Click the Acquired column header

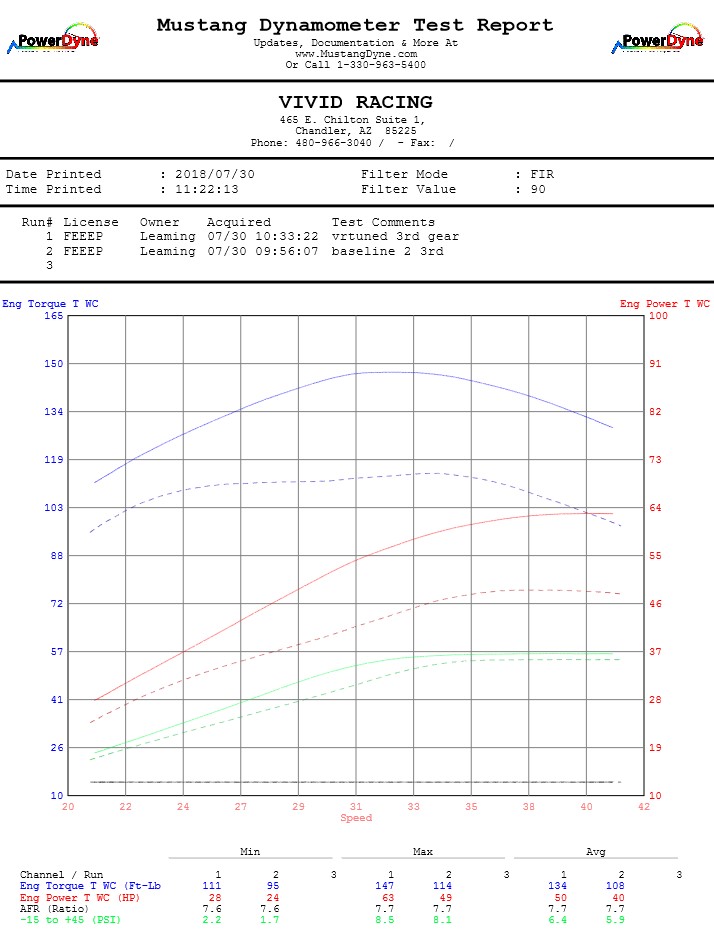(239, 222)
